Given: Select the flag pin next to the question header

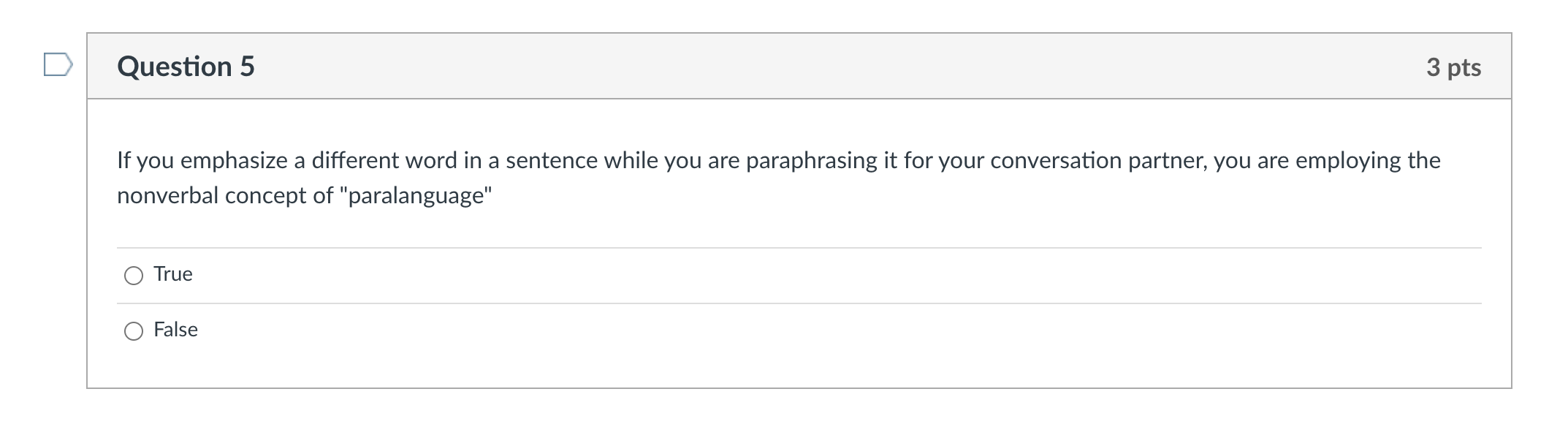Looking at the screenshot, I should 58,65.
